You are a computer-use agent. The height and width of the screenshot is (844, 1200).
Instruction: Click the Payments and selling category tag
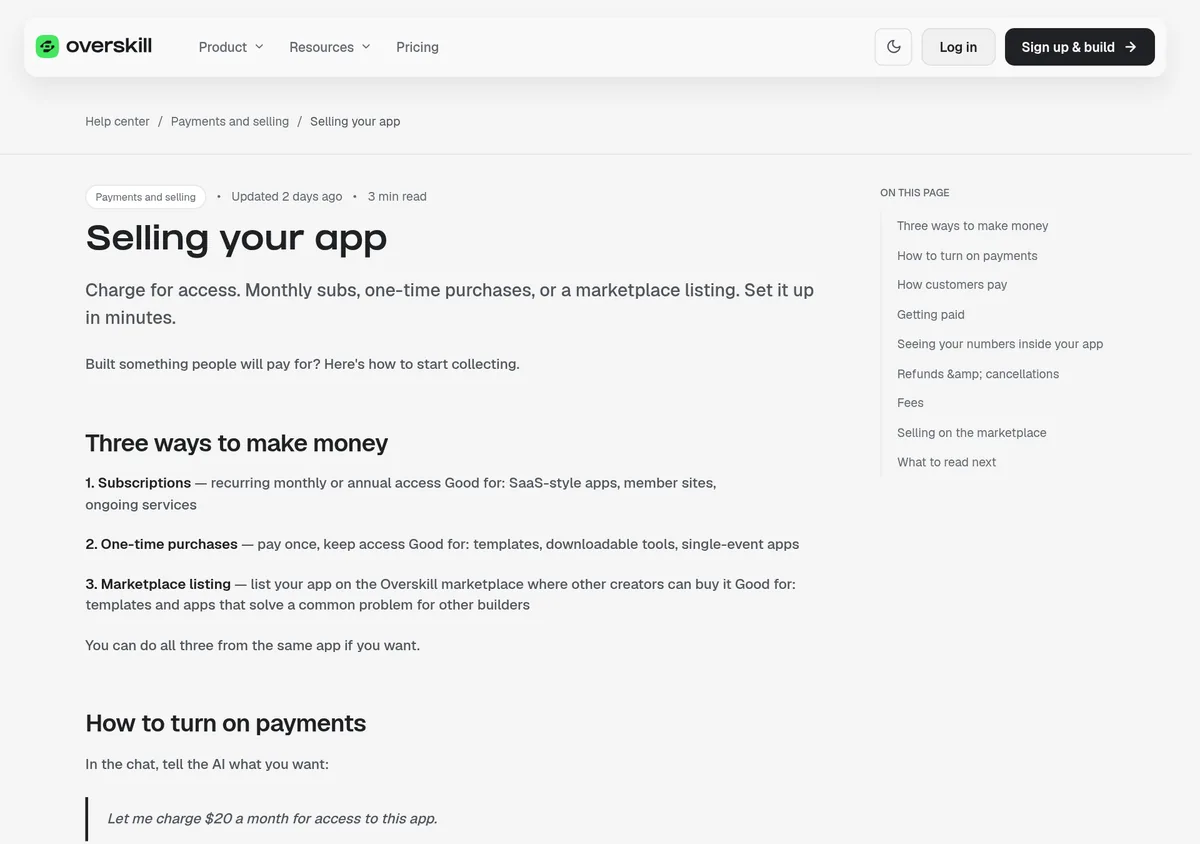pos(146,197)
